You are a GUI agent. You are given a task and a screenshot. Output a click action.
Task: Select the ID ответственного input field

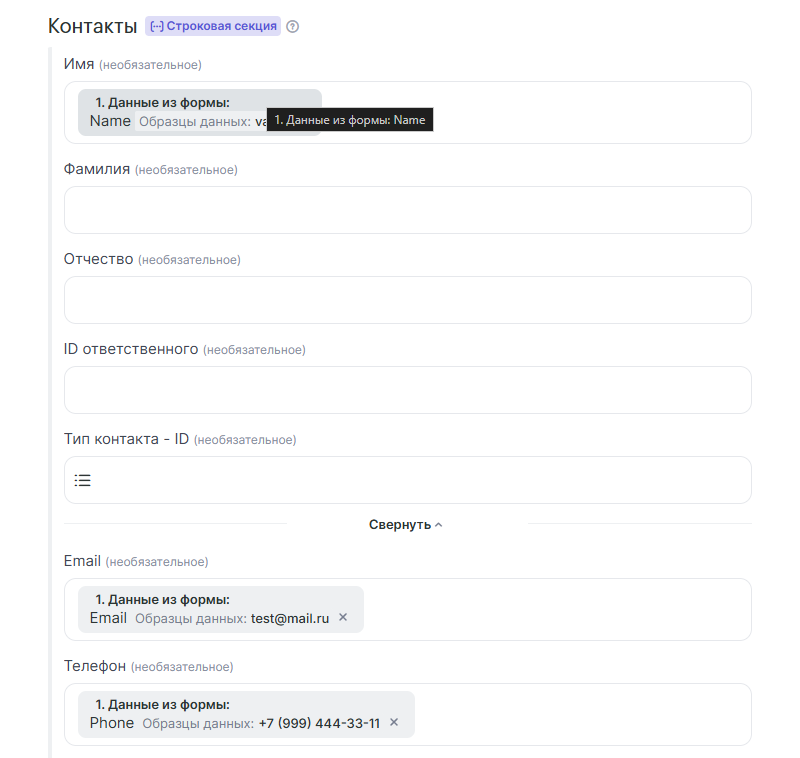pyautogui.click(x=407, y=390)
